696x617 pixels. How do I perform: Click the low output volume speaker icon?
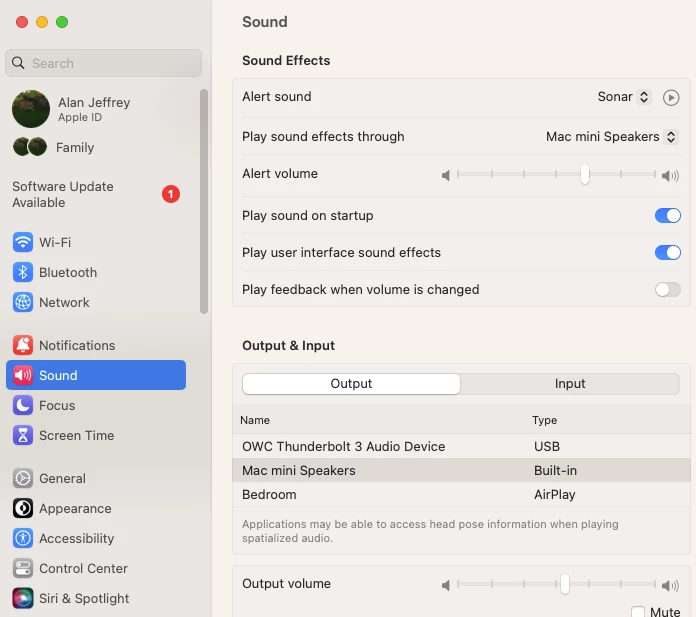[x=446, y=585]
